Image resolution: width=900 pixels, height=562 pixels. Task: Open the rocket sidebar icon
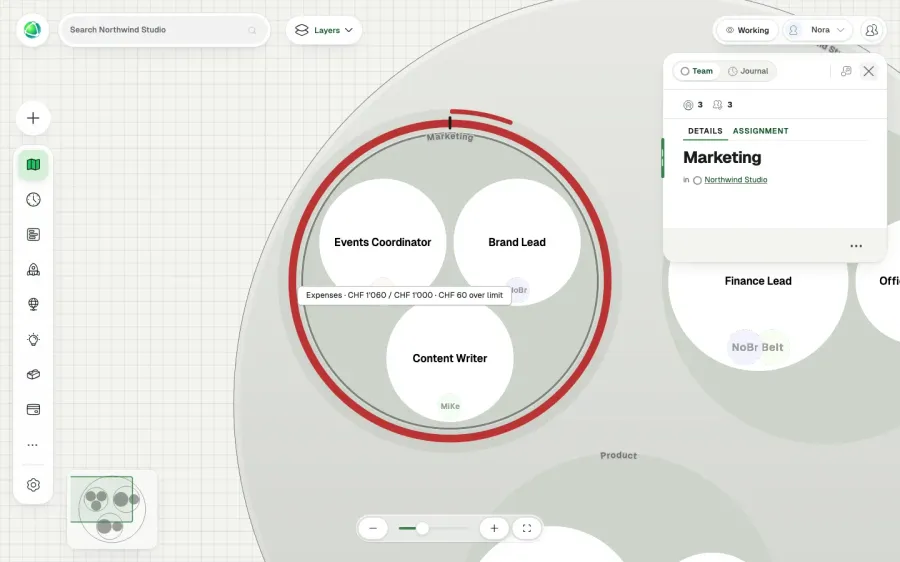pos(33,269)
